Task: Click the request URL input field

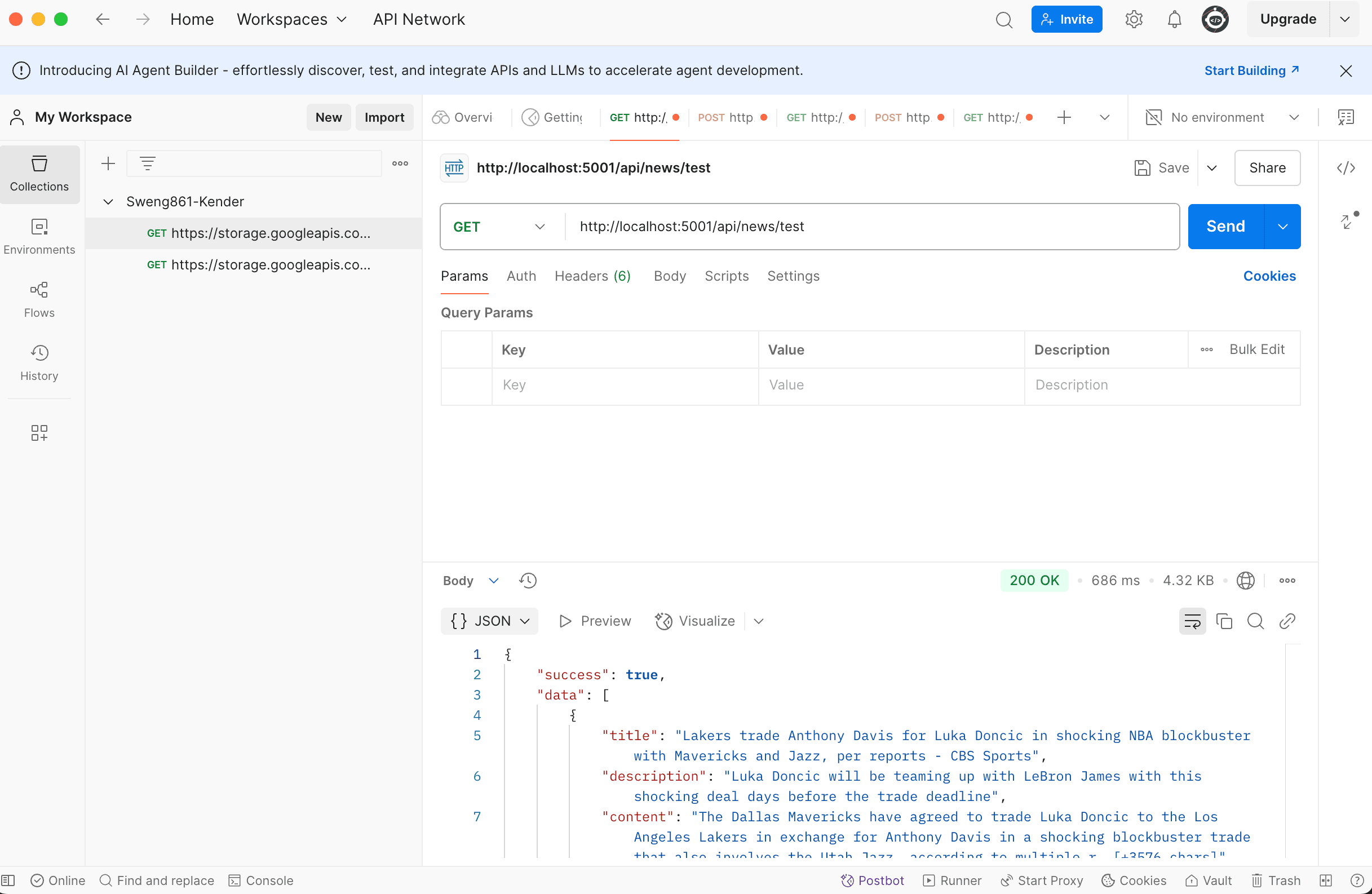Action: coord(871,227)
